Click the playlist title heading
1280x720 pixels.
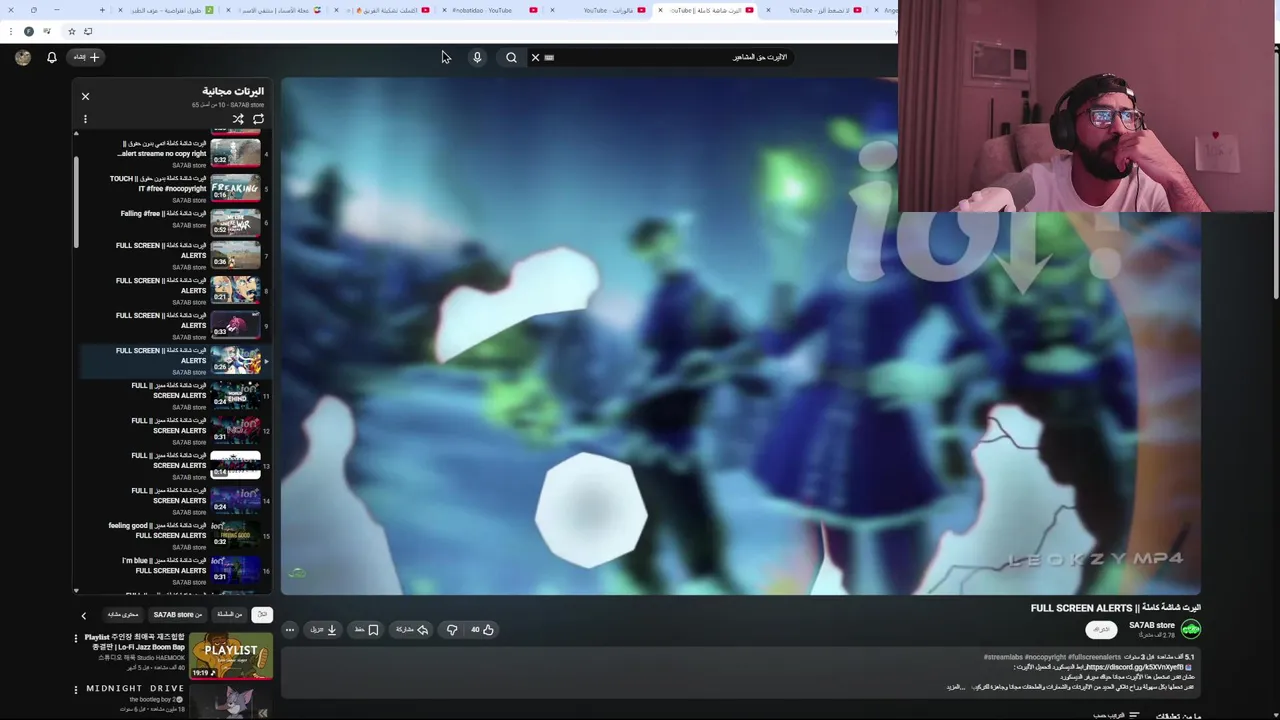coord(233,91)
